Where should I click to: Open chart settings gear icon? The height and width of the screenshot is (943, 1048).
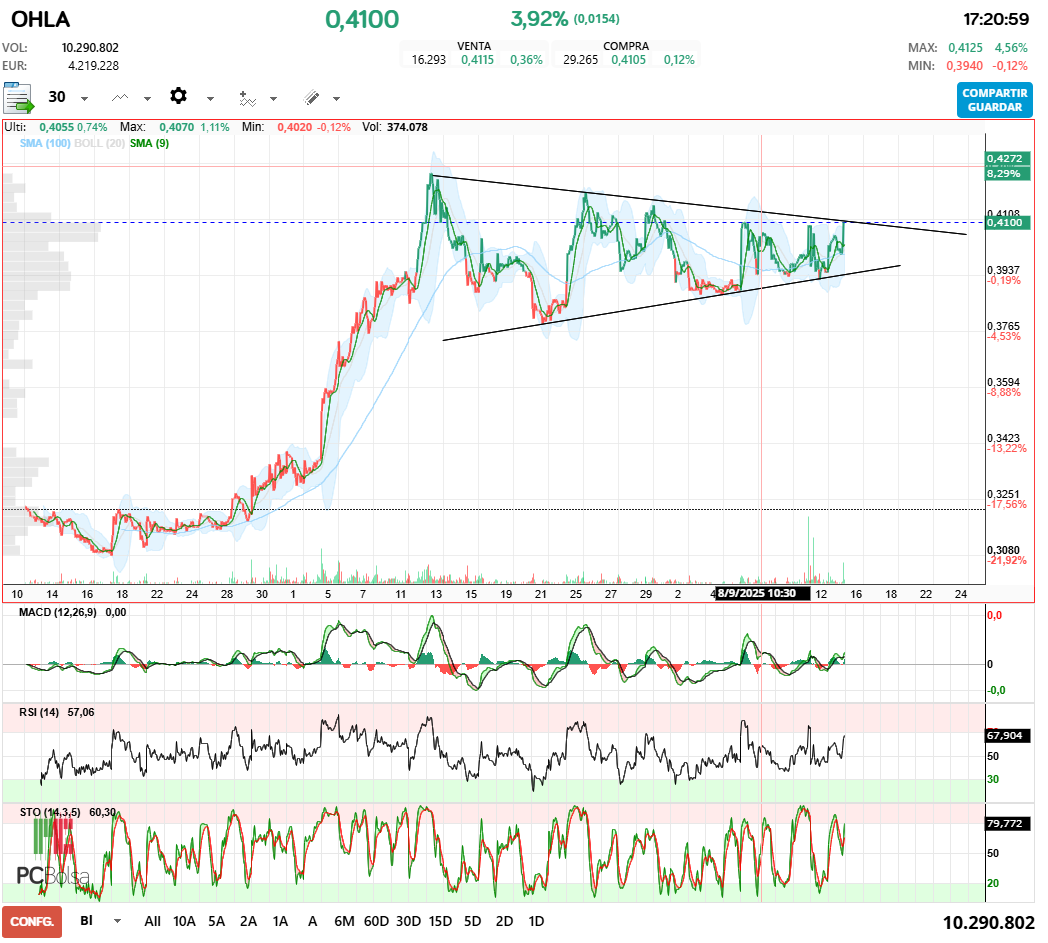178,96
